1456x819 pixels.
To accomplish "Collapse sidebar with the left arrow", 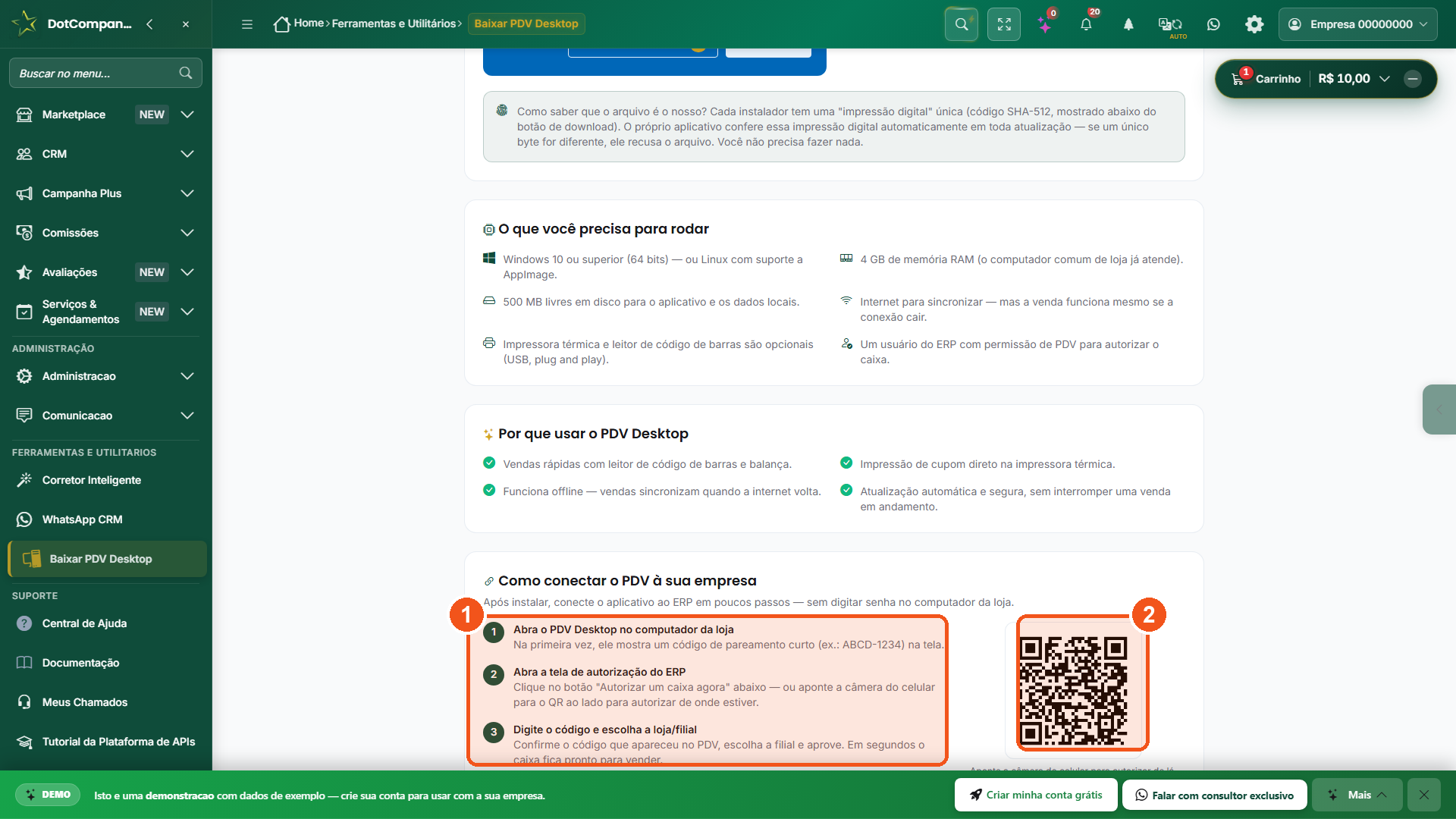I will pyautogui.click(x=149, y=24).
